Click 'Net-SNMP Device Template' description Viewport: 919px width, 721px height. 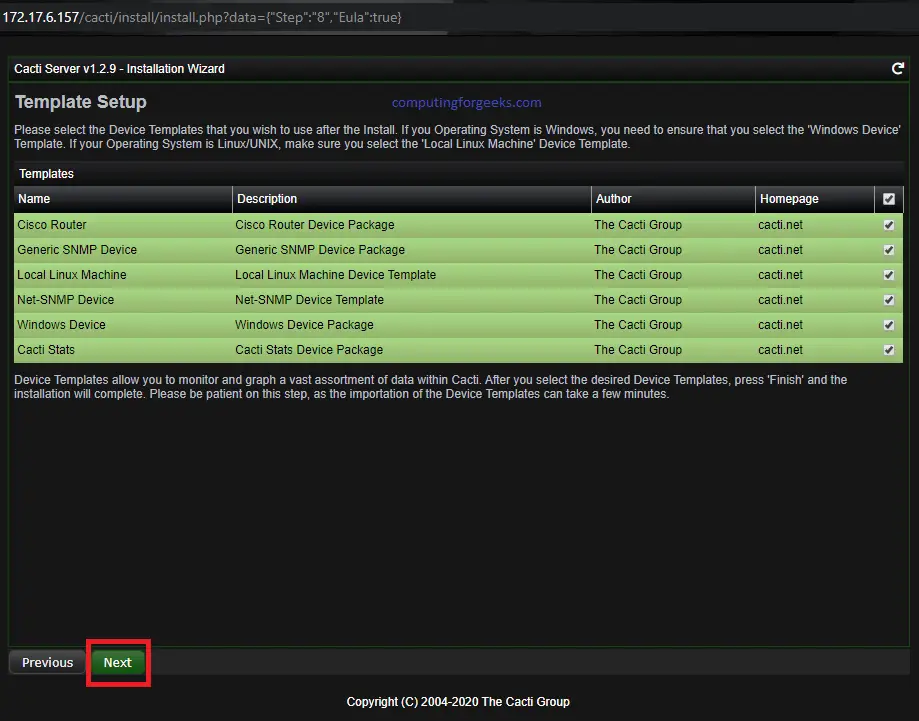coord(309,300)
